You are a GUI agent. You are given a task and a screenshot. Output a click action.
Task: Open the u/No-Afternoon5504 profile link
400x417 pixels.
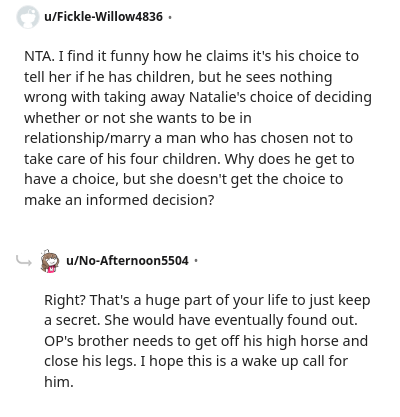pos(127,260)
